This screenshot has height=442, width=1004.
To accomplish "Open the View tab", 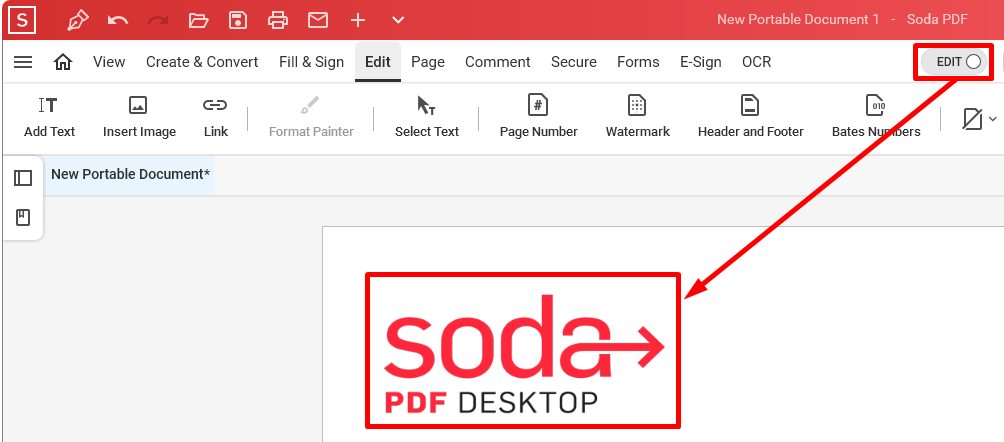I will pyautogui.click(x=109, y=62).
